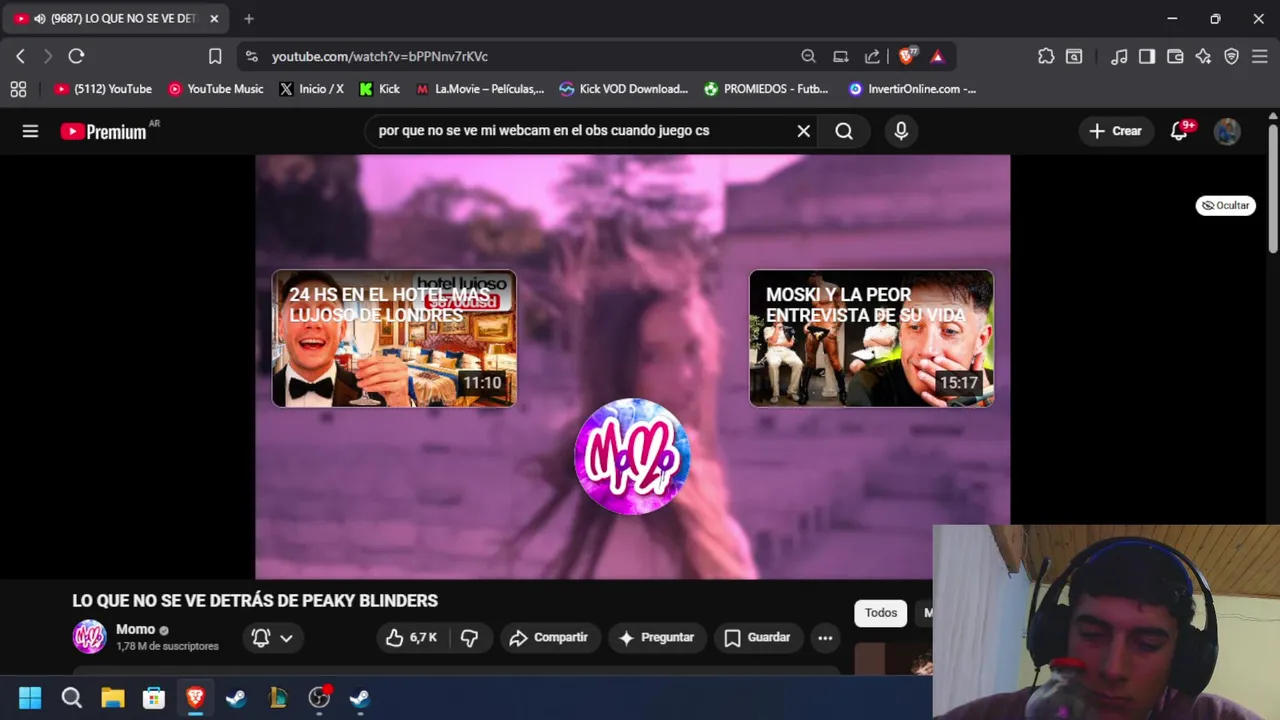Open Leo AI sparkle icon
The height and width of the screenshot is (720, 1280).
point(1203,56)
